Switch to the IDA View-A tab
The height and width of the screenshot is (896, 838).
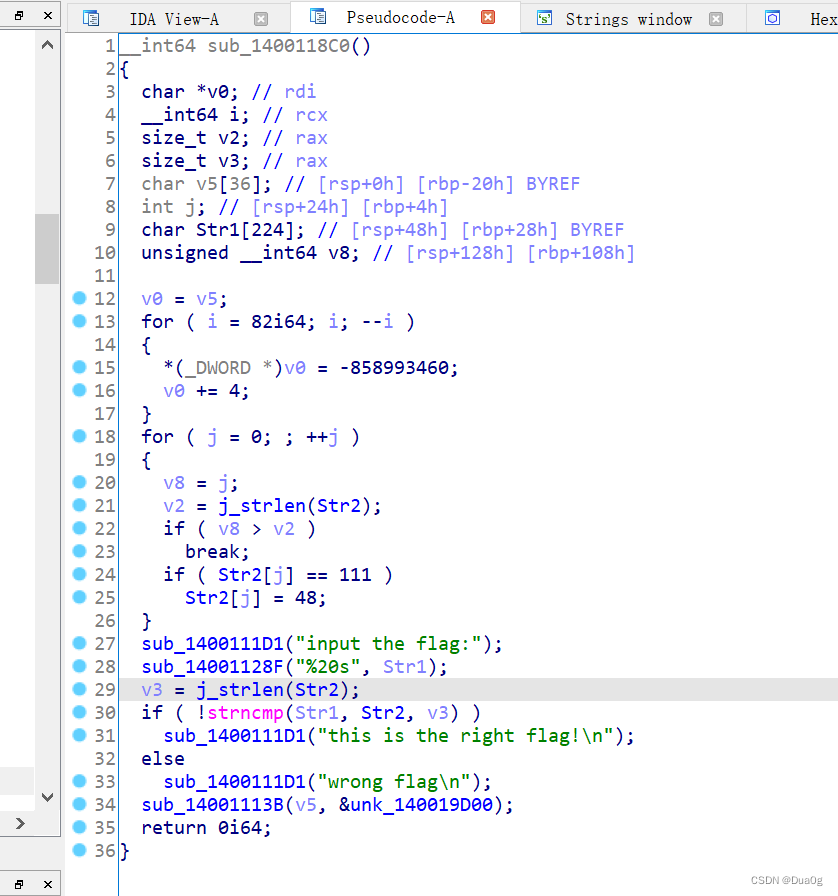point(174,19)
